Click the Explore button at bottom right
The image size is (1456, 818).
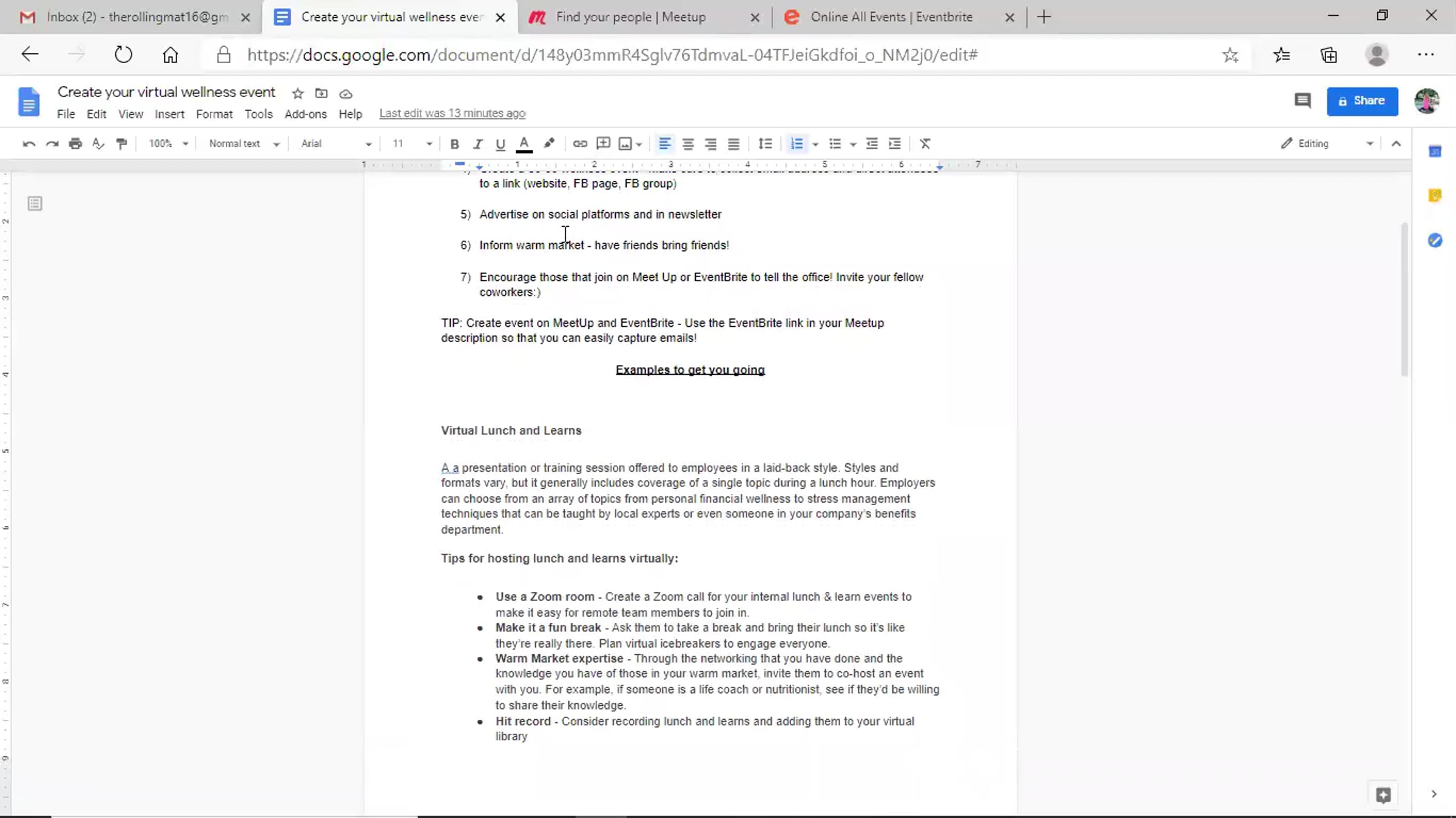coord(1383,795)
